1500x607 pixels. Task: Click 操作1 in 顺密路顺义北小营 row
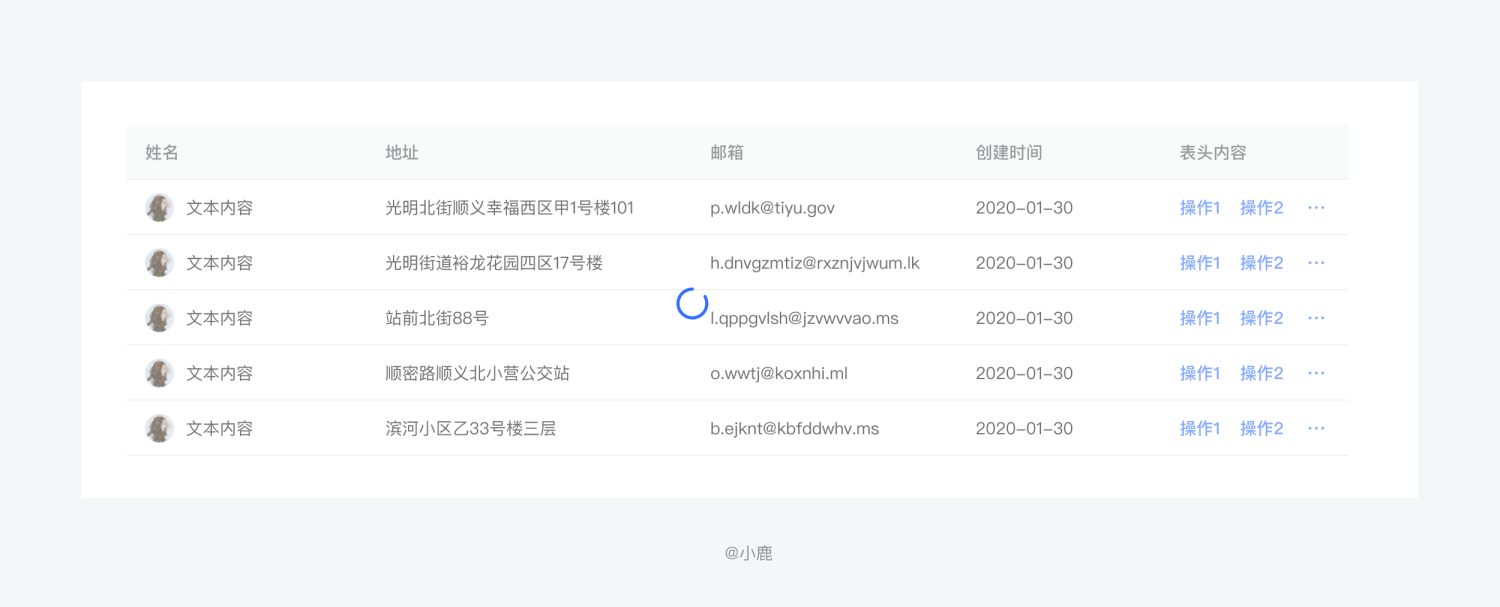click(1200, 373)
